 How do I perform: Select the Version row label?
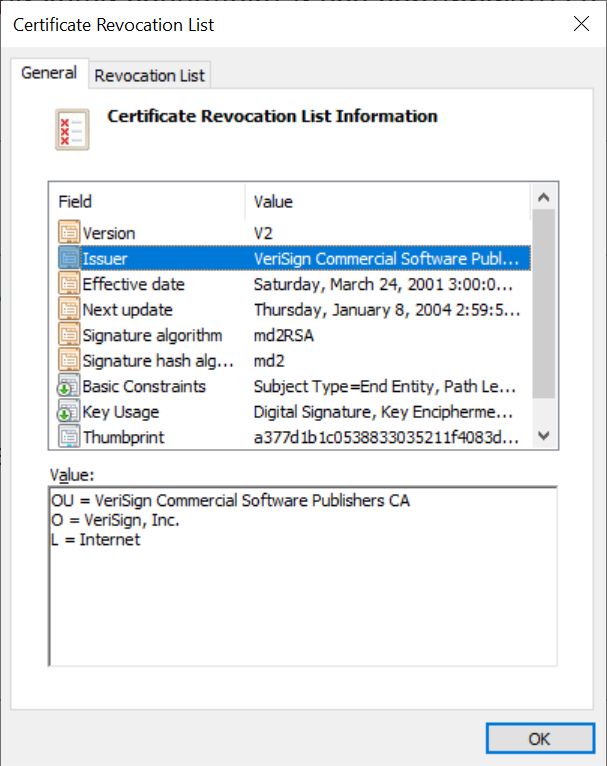coord(108,233)
